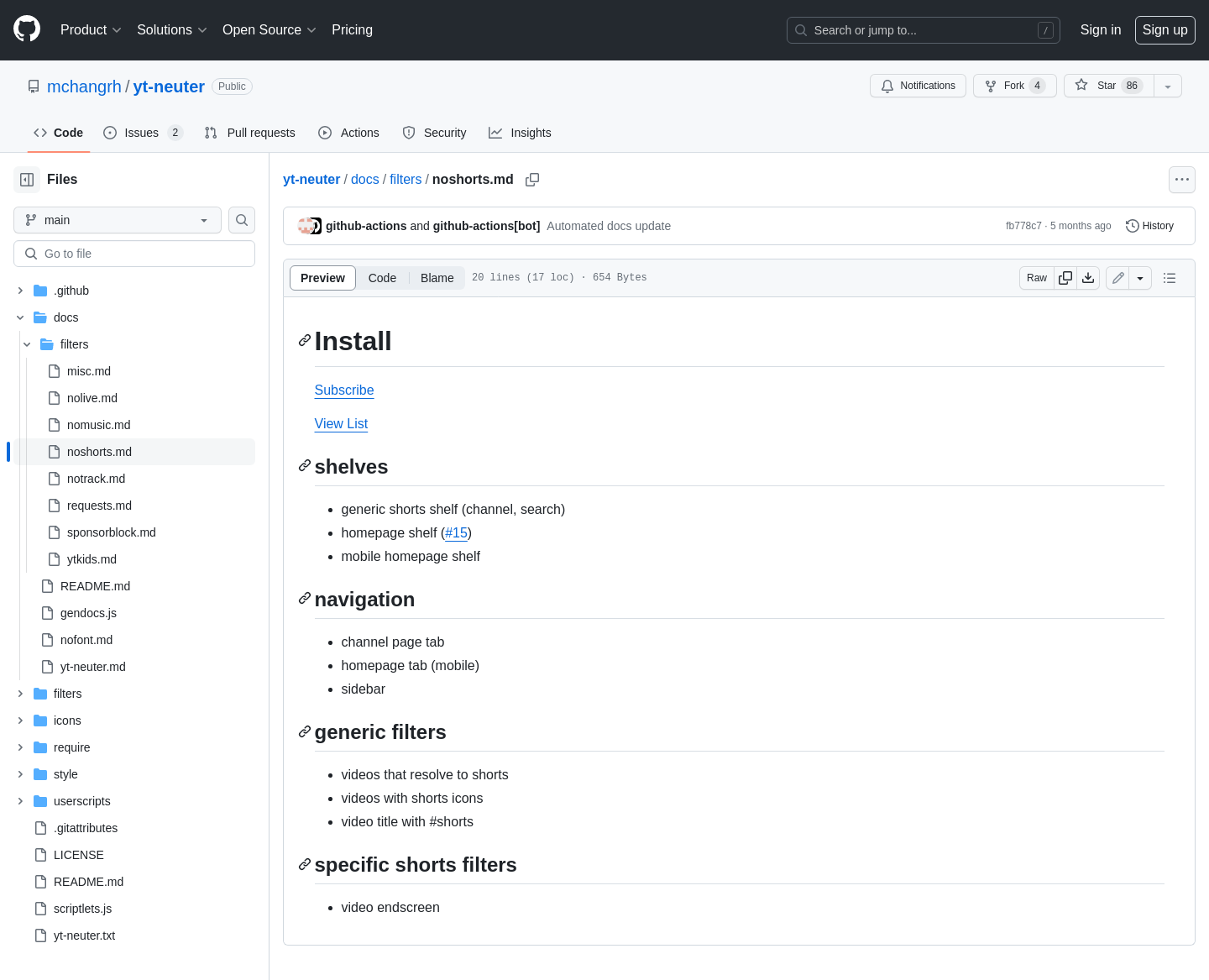
Task: Click the pencil edit file icon
Action: point(1117,278)
